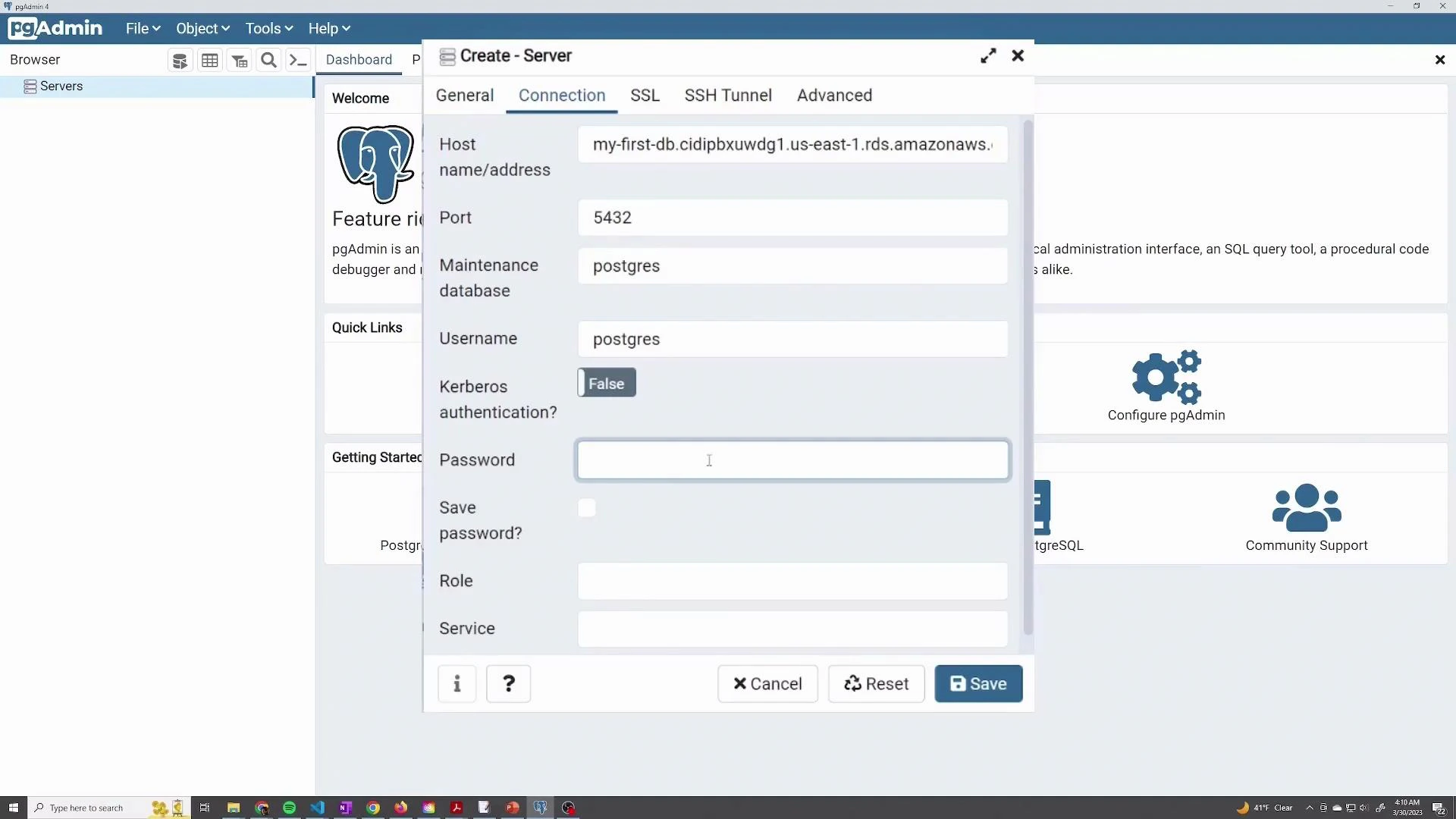The height and width of the screenshot is (819, 1456).
Task: Click the filter objects icon
Action: tap(240, 60)
